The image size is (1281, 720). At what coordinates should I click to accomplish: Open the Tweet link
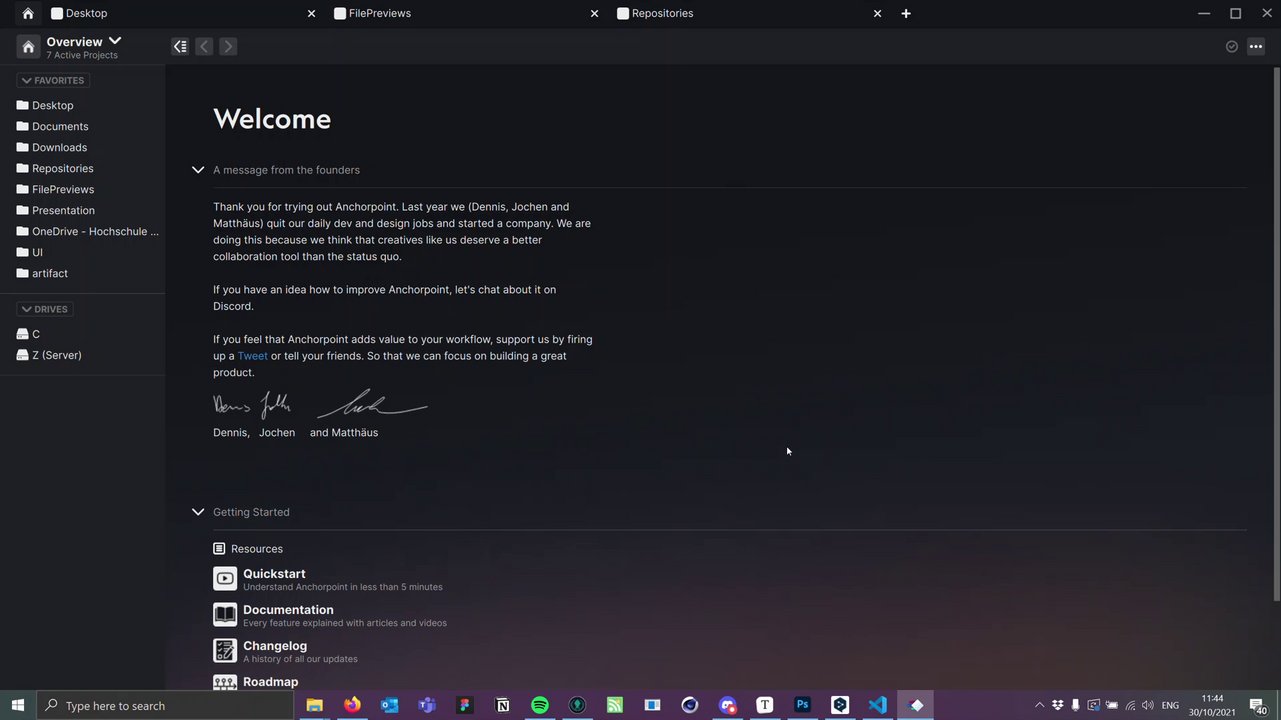[252, 356]
